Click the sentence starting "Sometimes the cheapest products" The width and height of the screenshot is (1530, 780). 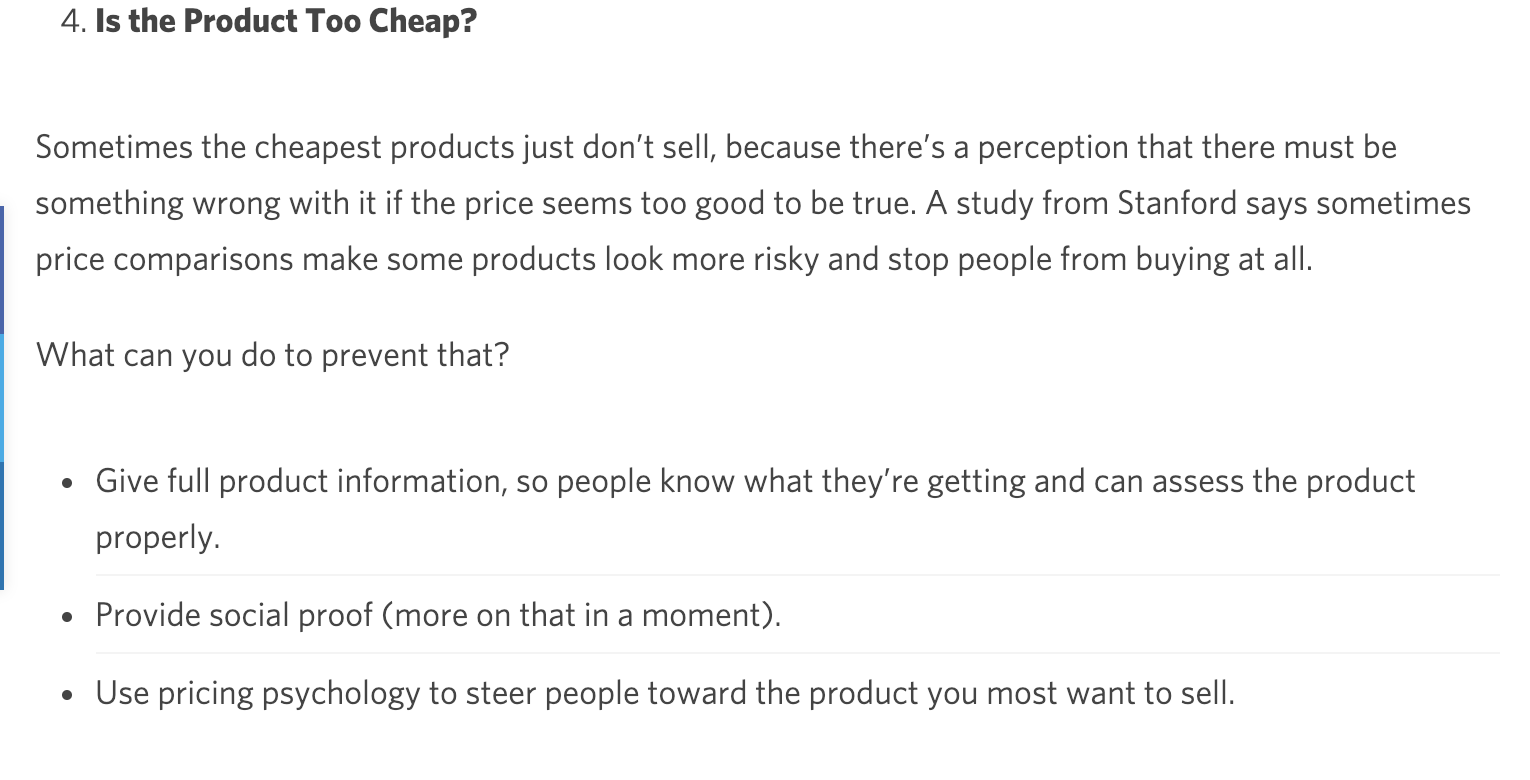(x=380, y=147)
